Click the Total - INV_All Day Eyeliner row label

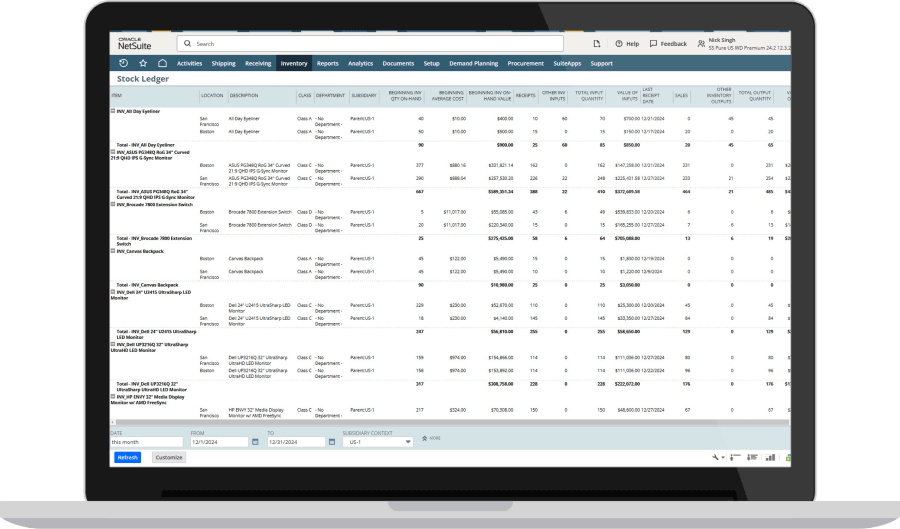(x=145, y=145)
